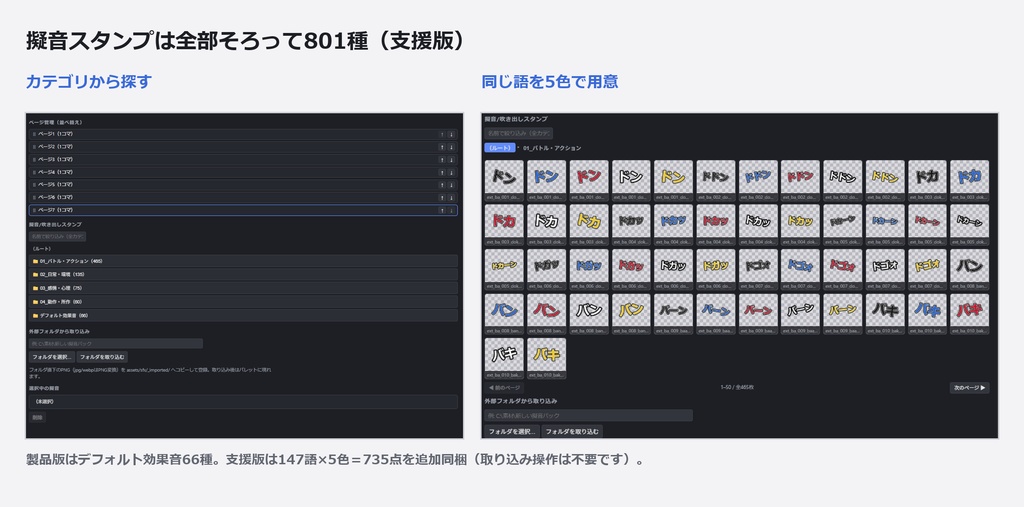The image size is (1024, 507).
Task: Move ページ7 up with its up arrow
Action: point(442,210)
